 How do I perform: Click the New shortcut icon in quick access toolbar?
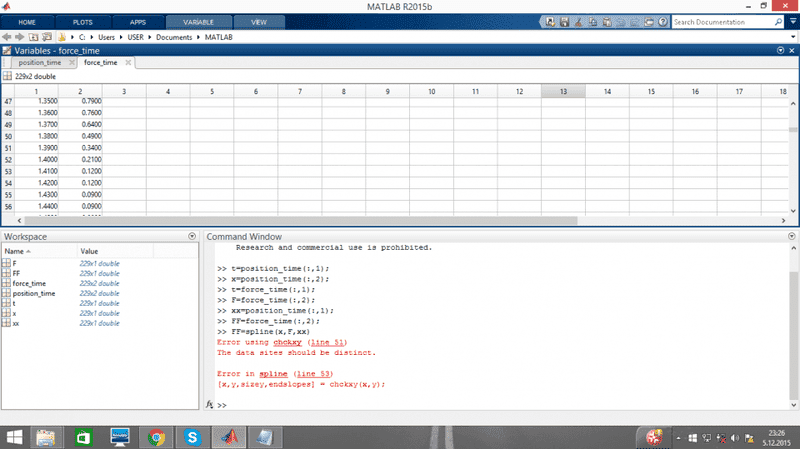[x=550, y=22]
